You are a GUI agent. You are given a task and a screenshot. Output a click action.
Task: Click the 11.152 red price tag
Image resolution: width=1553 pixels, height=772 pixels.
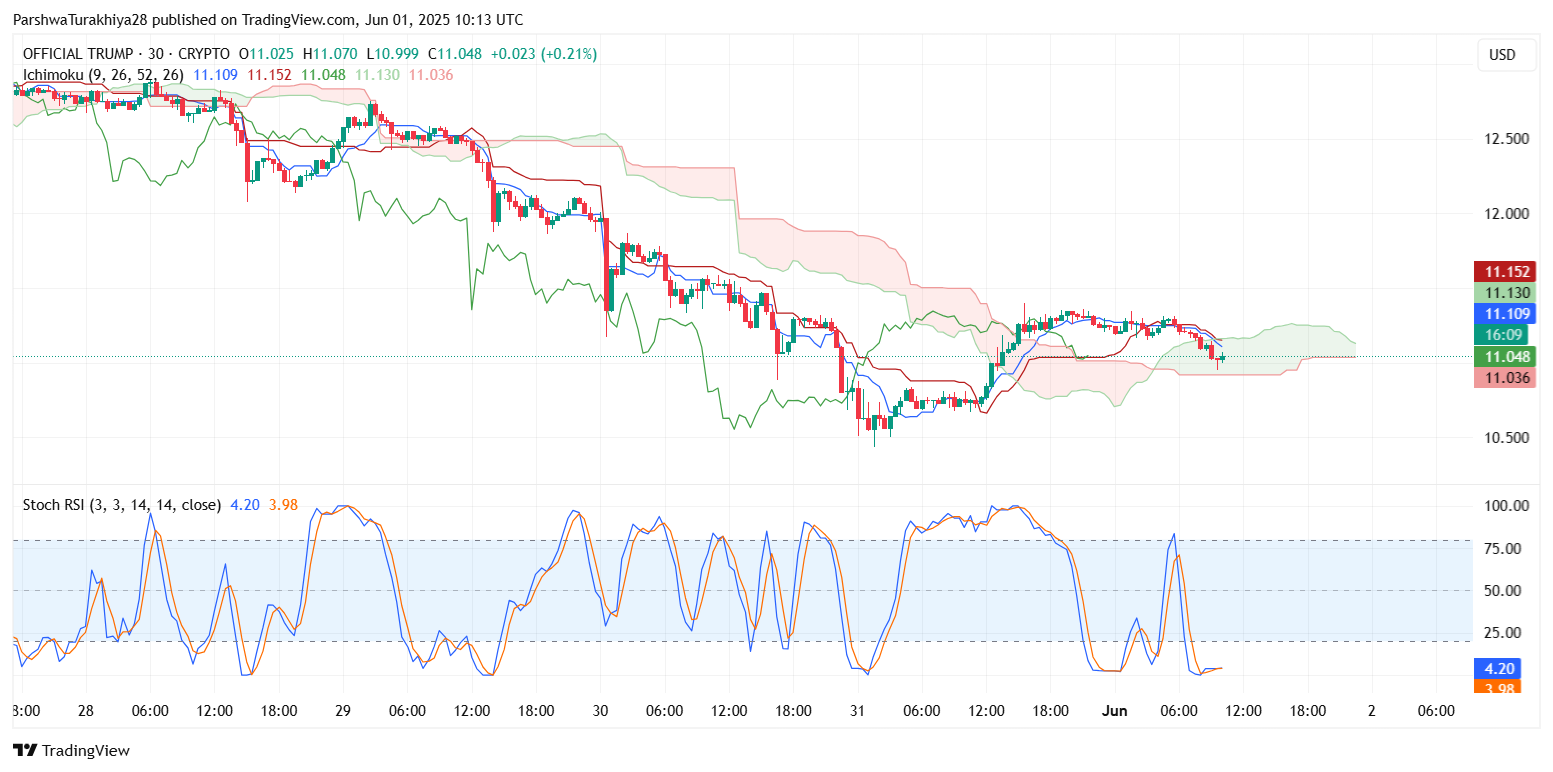tap(1503, 271)
